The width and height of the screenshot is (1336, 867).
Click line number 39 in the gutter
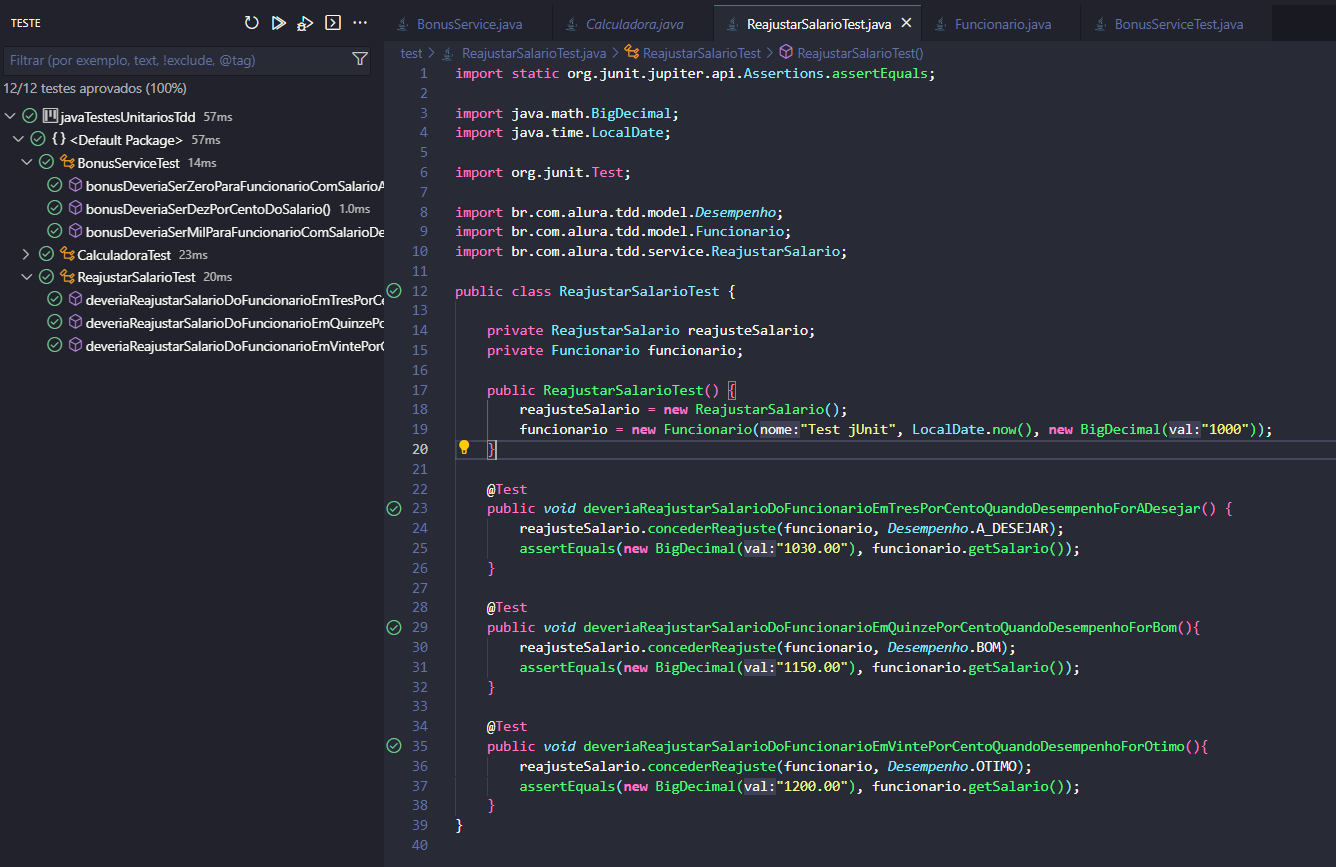(420, 825)
